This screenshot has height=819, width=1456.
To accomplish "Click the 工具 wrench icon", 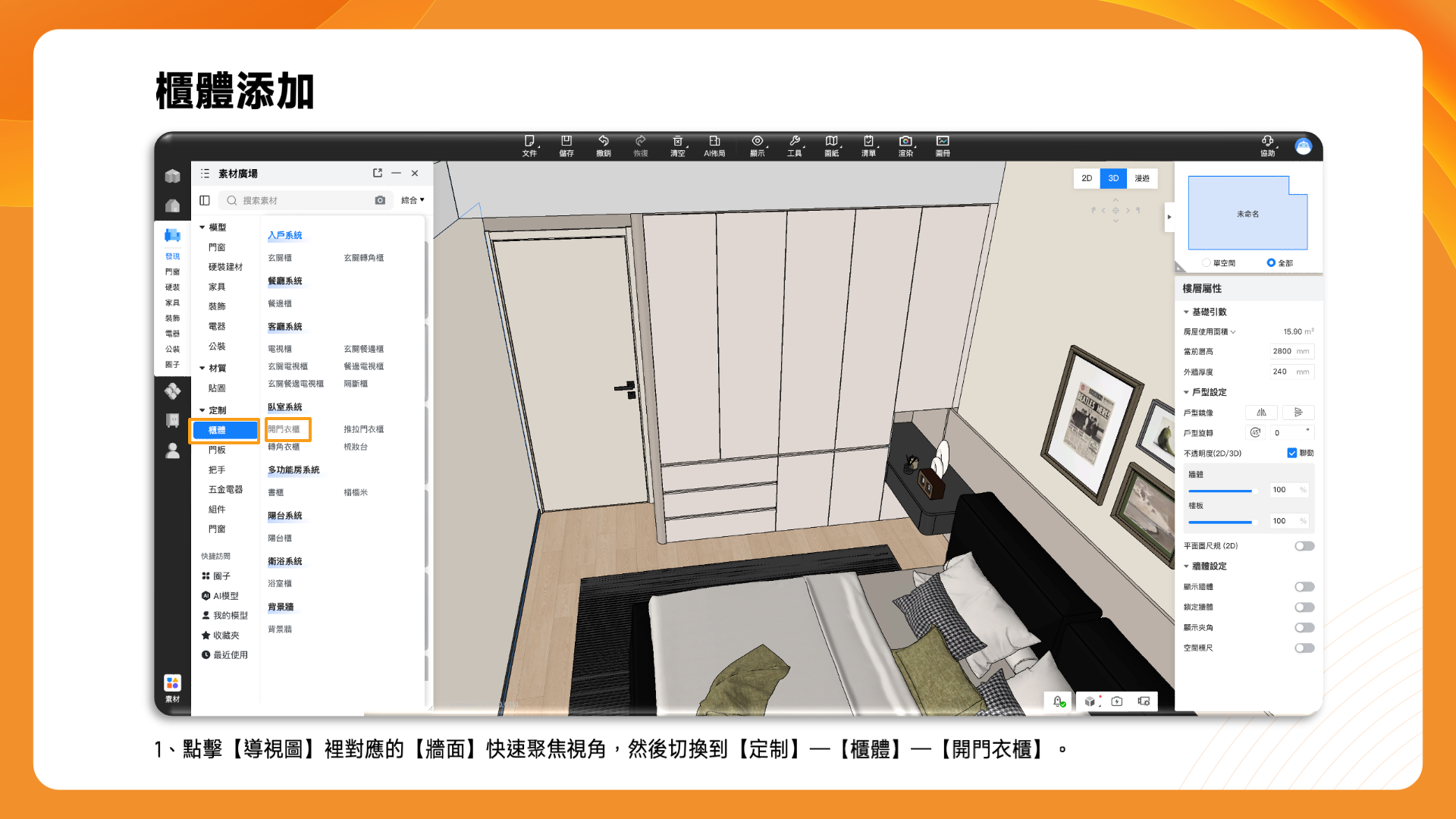I will pyautogui.click(x=794, y=142).
